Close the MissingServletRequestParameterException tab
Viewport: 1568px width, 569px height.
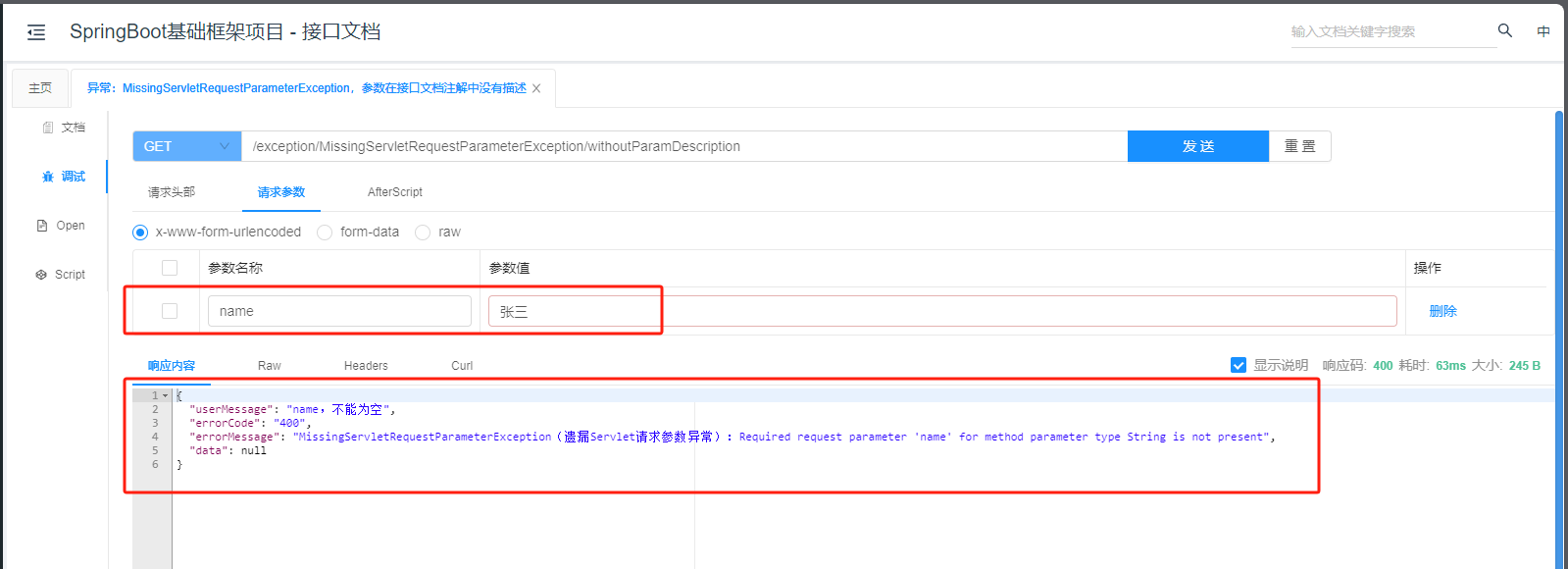click(x=536, y=88)
